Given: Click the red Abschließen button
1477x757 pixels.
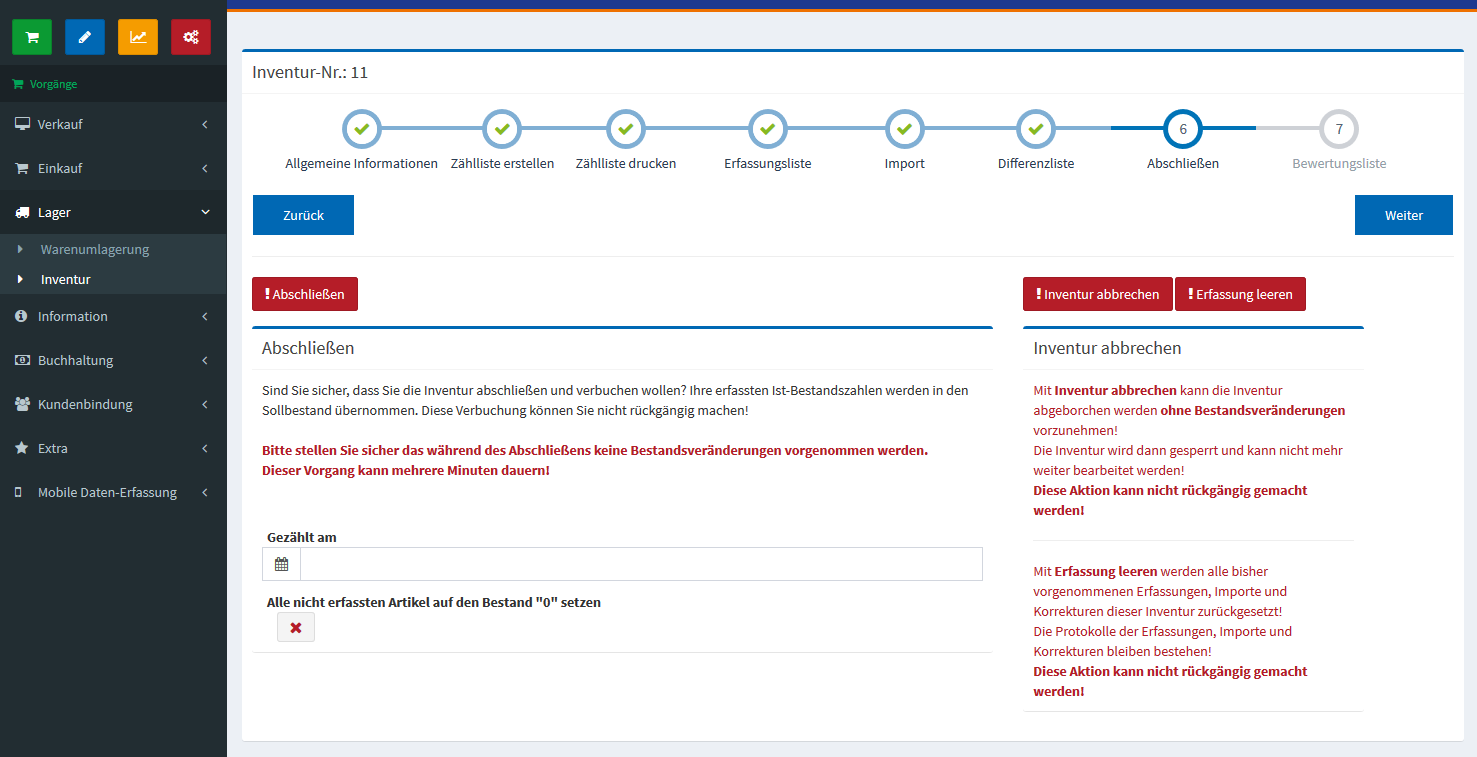Looking at the screenshot, I should pyautogui.click(x=305, y=294).
